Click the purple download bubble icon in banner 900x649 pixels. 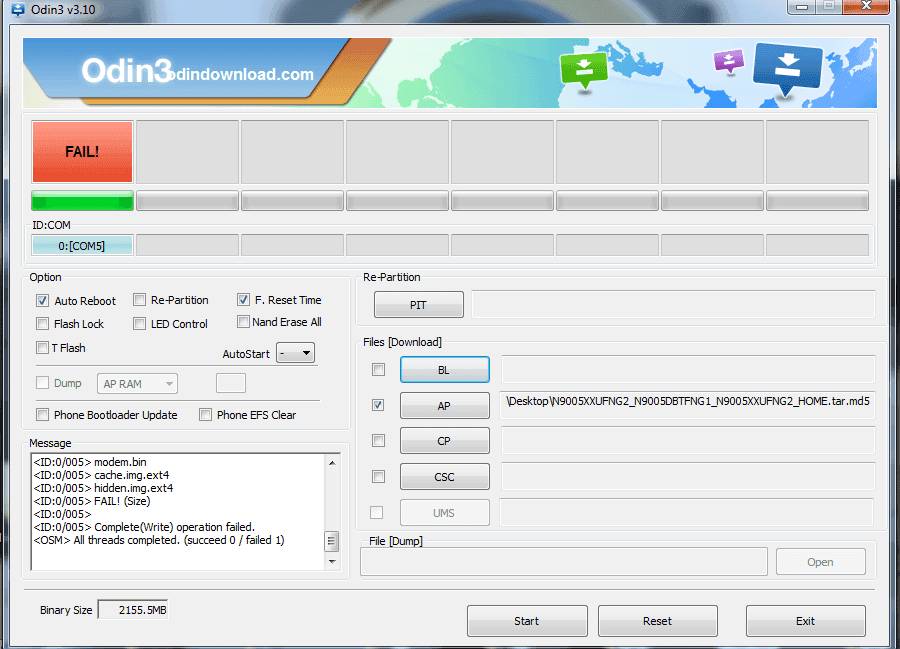[x=728, y=61]
